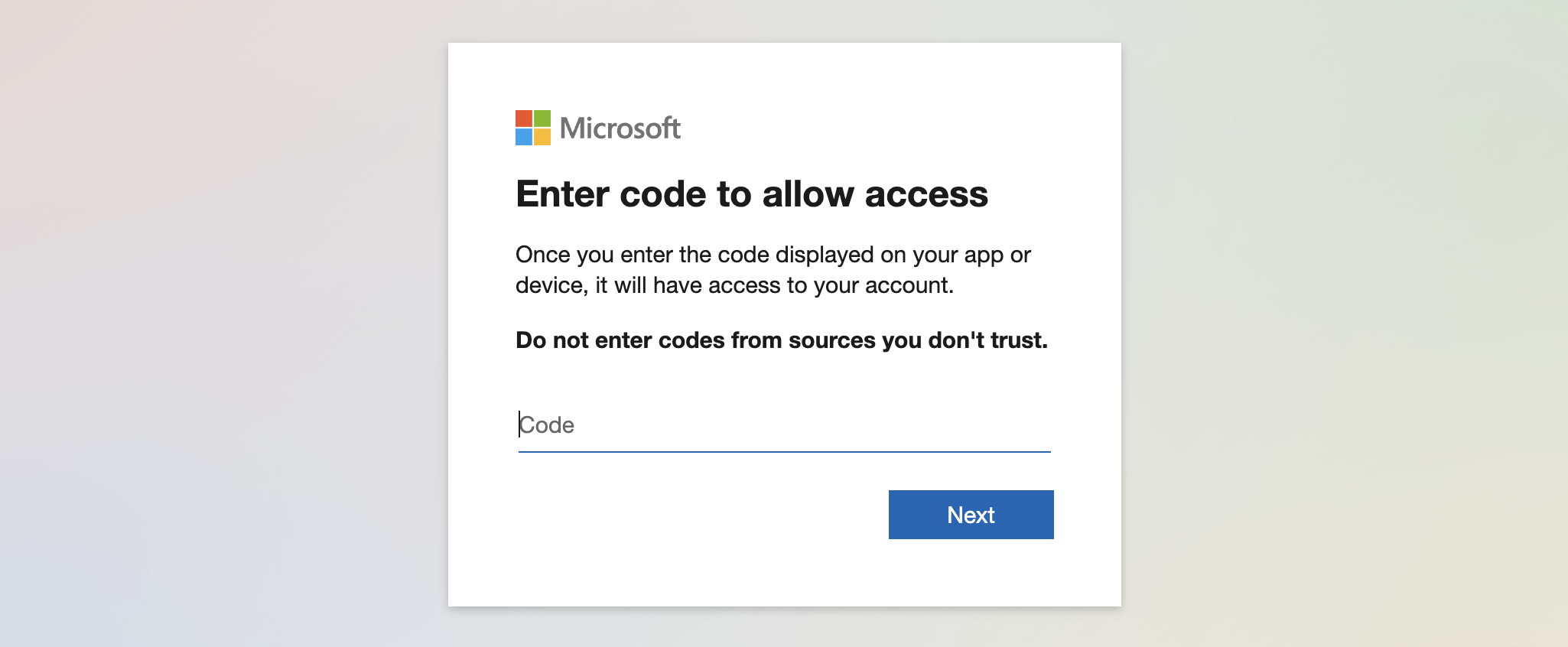Click the Code placeholder text
This screenshot has height=647, width=1568.
point(546,424)
